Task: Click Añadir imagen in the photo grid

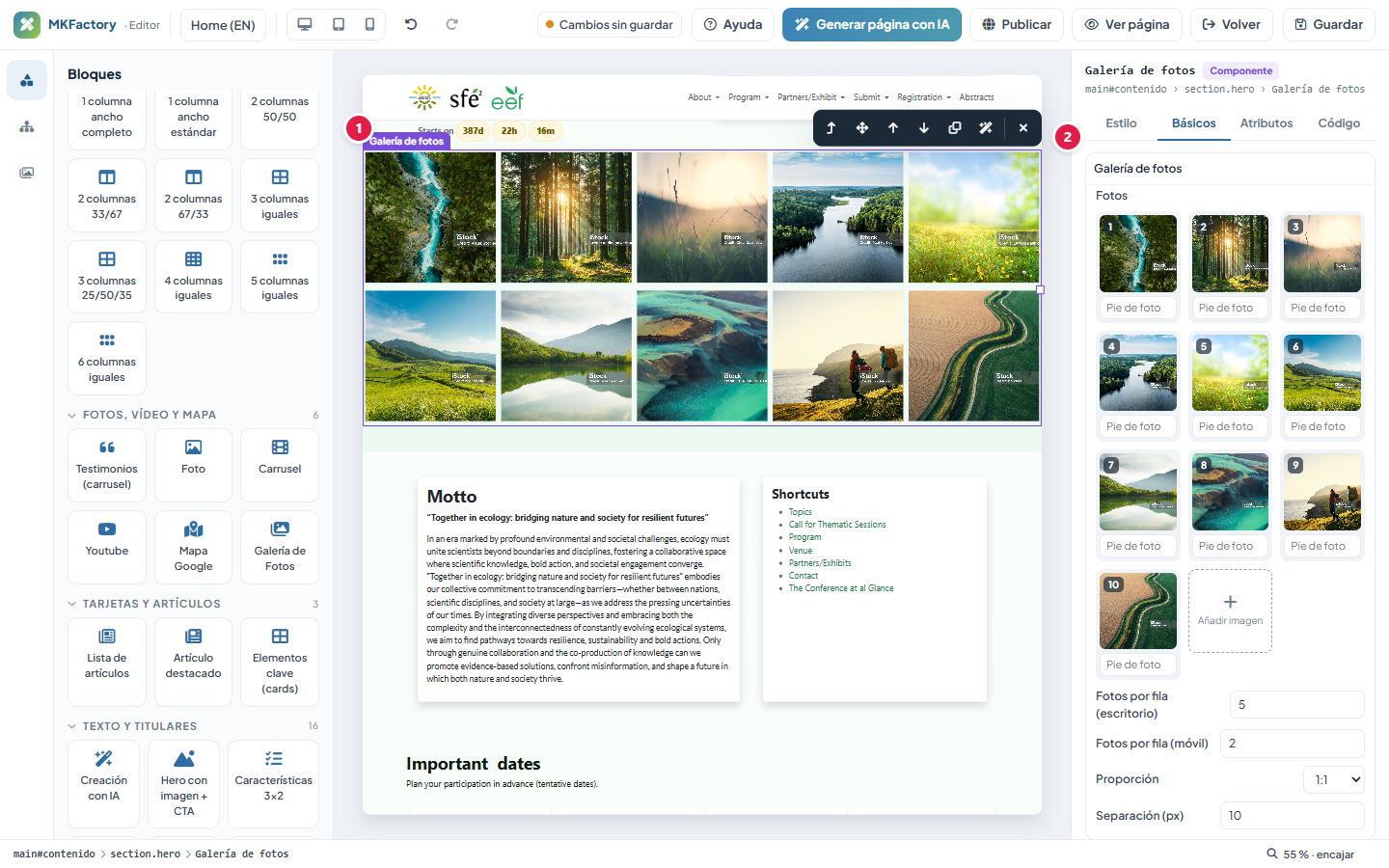Action: 1230,610
